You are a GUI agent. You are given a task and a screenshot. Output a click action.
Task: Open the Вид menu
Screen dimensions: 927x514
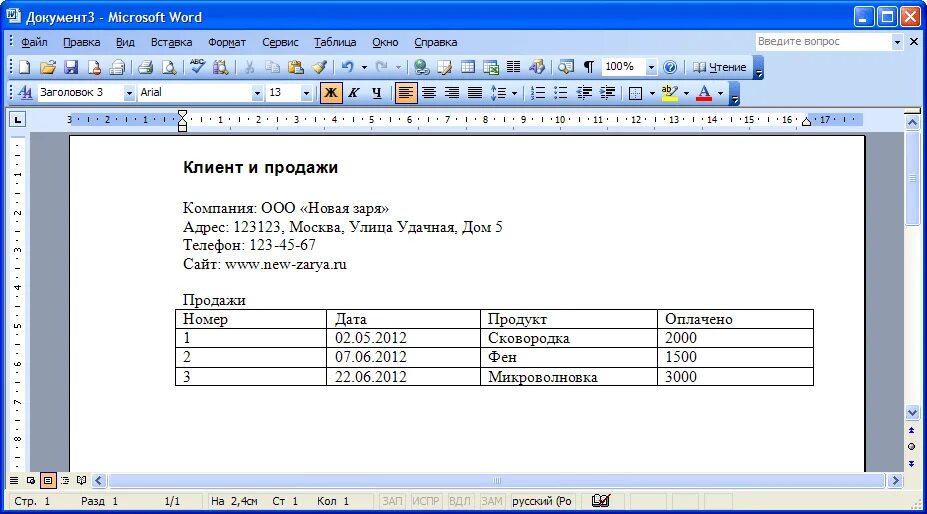point(125,42)
